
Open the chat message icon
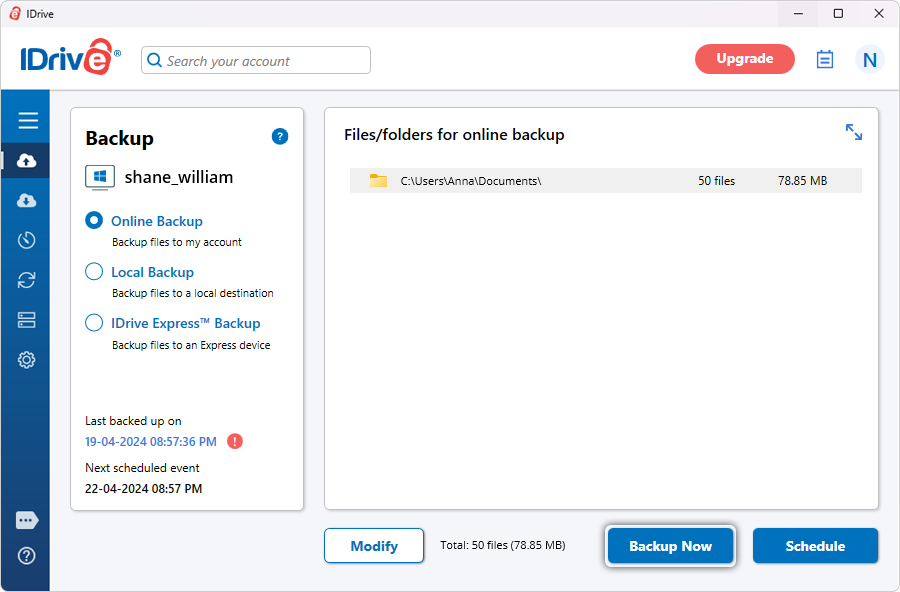point(27,521)
